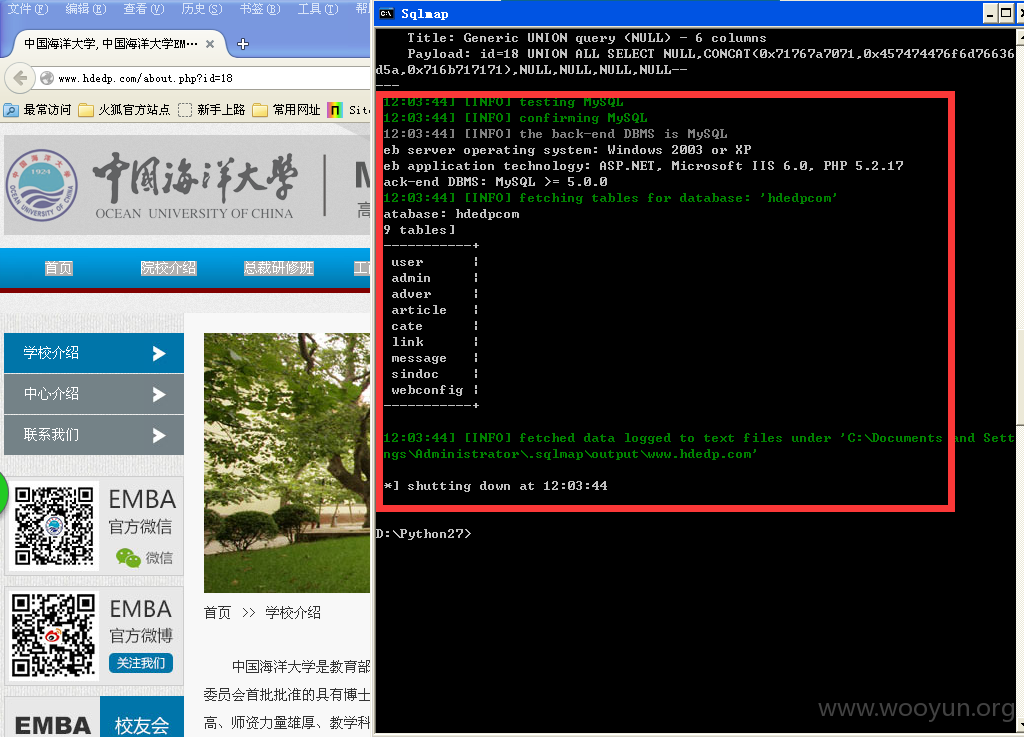The width and height of the screenshot is (1024, 737).
Task: Click the D:\Python27> command prompt line
Action: pos(423,534)
